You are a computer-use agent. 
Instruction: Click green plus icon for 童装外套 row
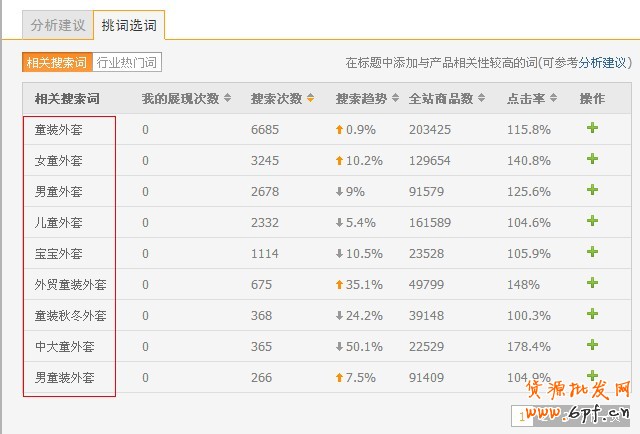pos(592,128)
